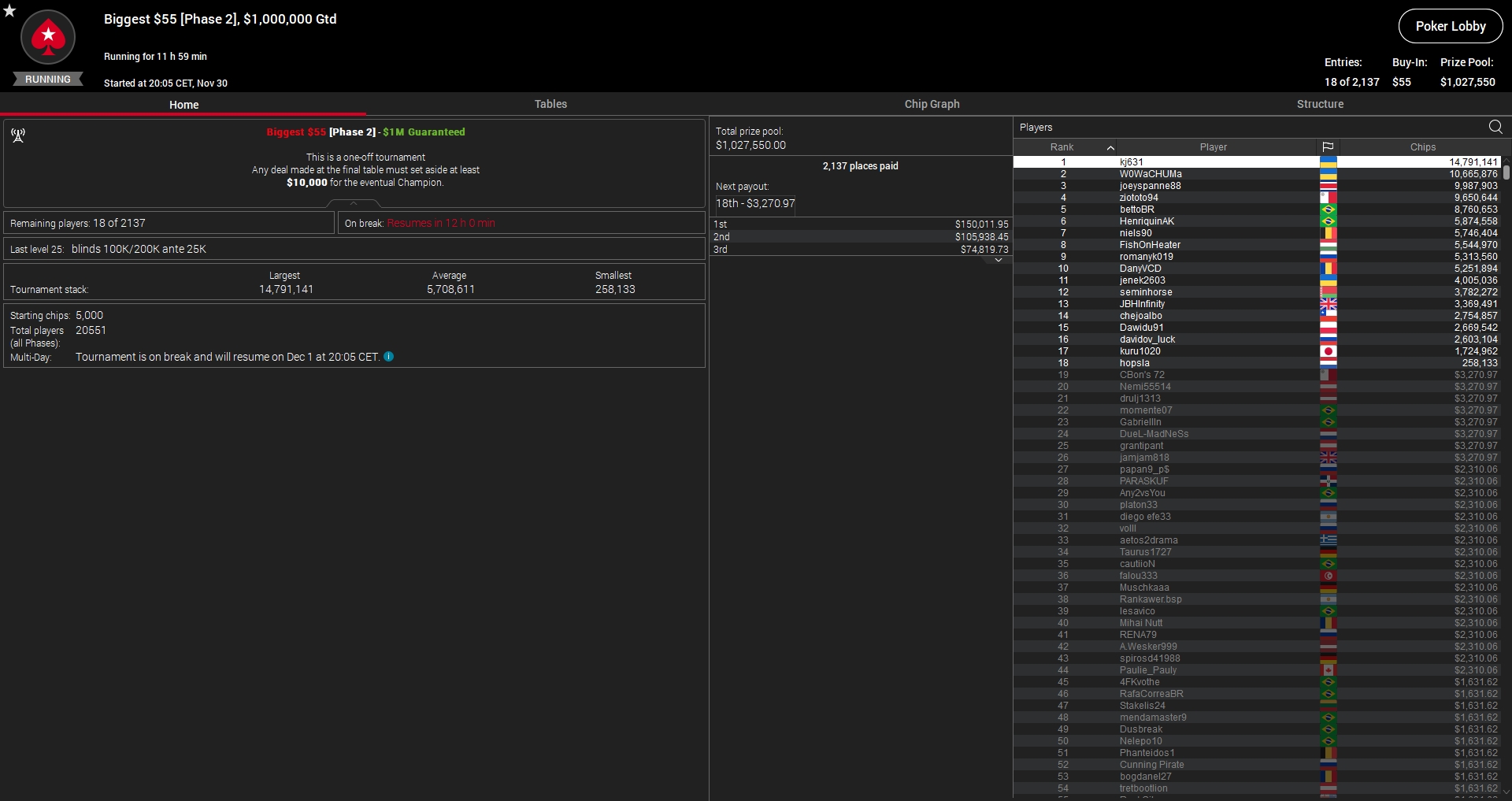Screen dimensions: 1512x801
Task: Click Paulie_Pauly's Canada flag
Action: pyautogui.click(x=1328, y=670)
